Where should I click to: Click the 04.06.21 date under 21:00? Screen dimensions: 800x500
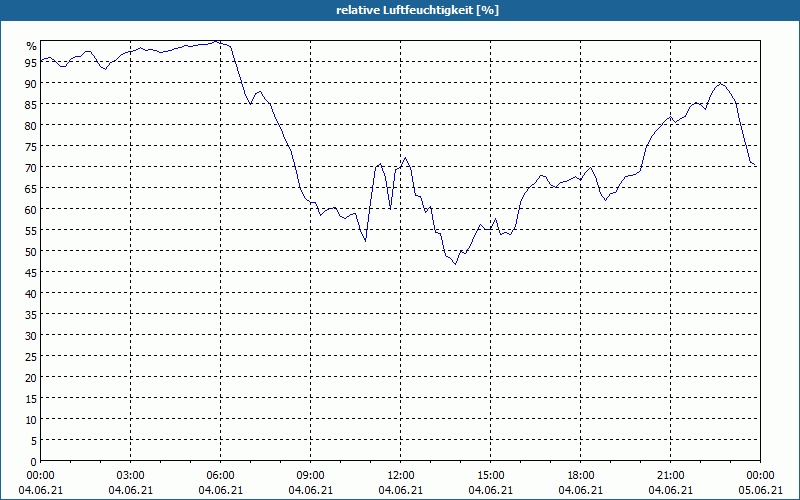pyautogui.click(x=670, y=490)
